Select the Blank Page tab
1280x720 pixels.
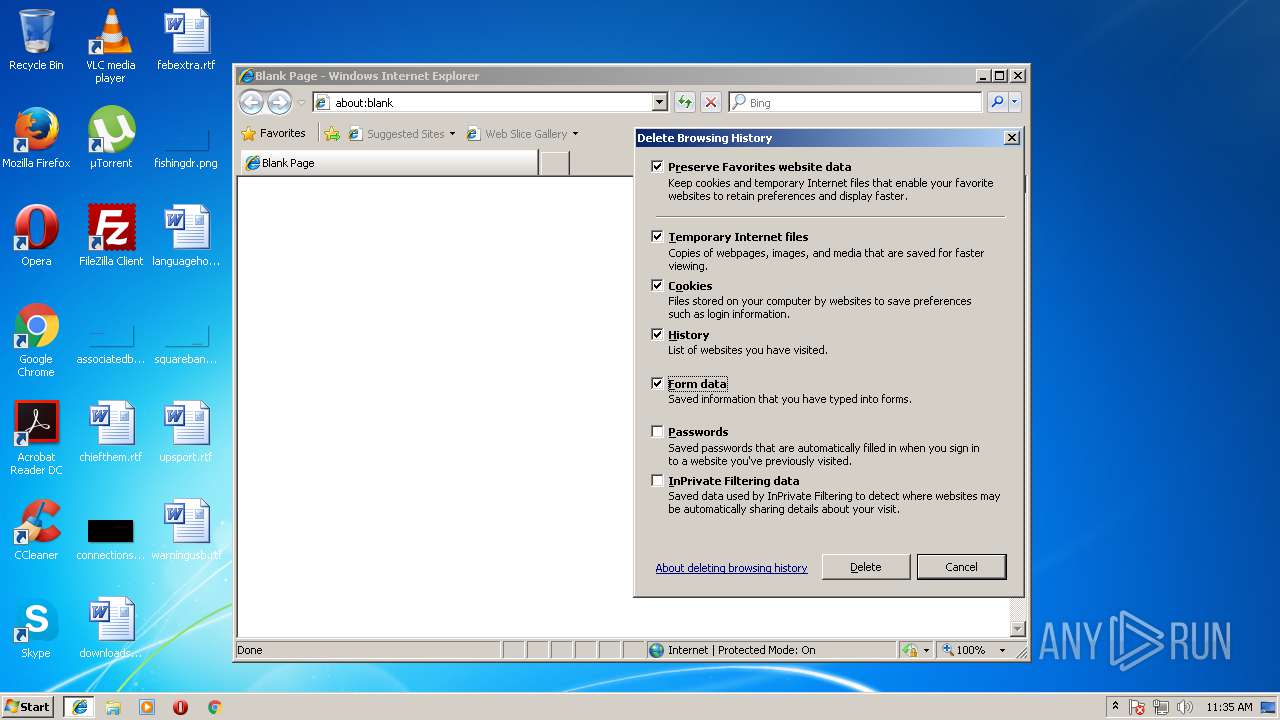coord(389,163)
